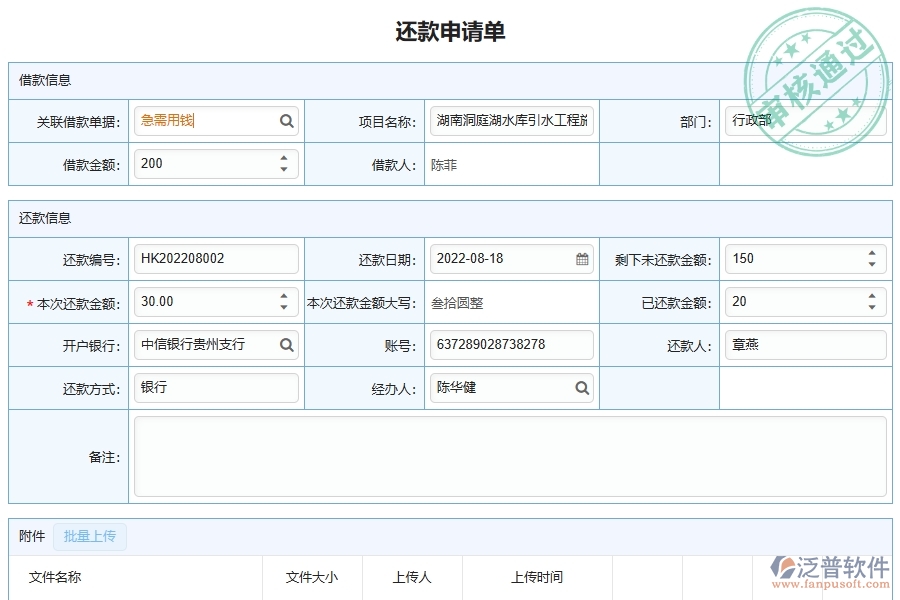Screen dimensions: 900x600
Task: Click the 还款方式 field showing 银行
Action: point(216,387)
